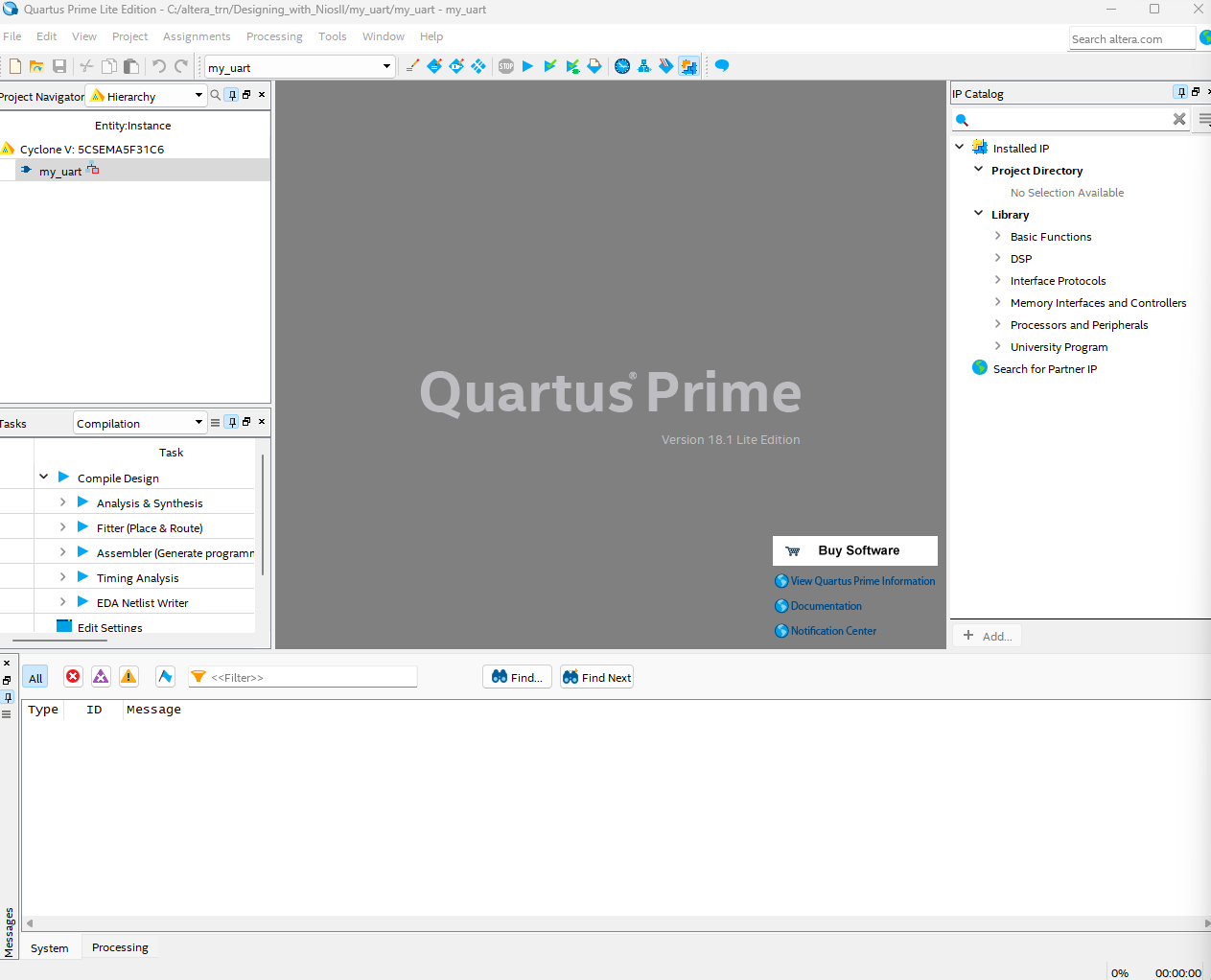Open the Assignments menu

(197, 36)
